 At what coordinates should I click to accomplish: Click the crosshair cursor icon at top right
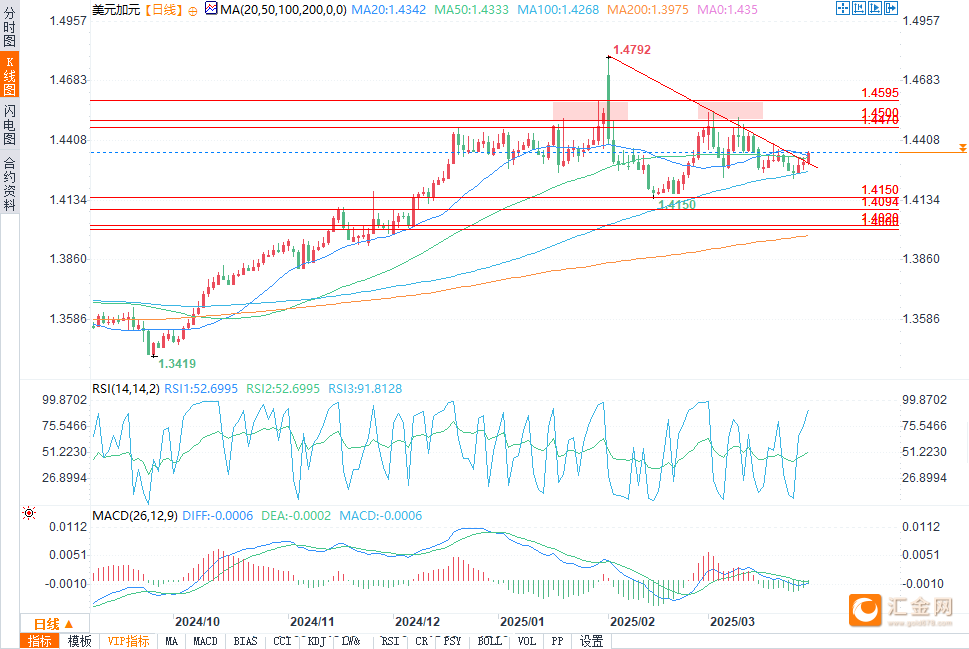[842, 8]
